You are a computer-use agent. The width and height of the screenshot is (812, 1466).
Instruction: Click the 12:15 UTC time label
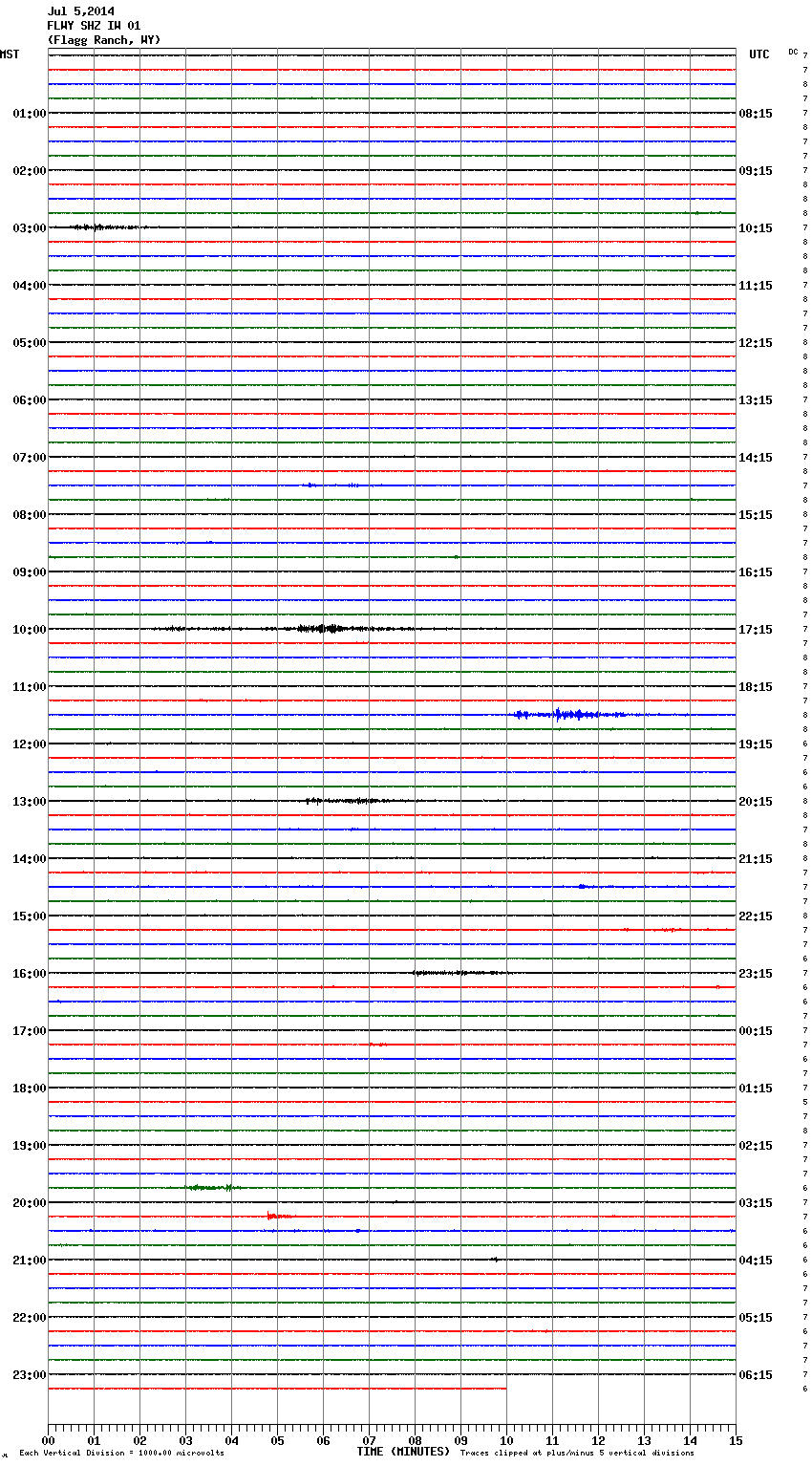(x=756, y=343)
